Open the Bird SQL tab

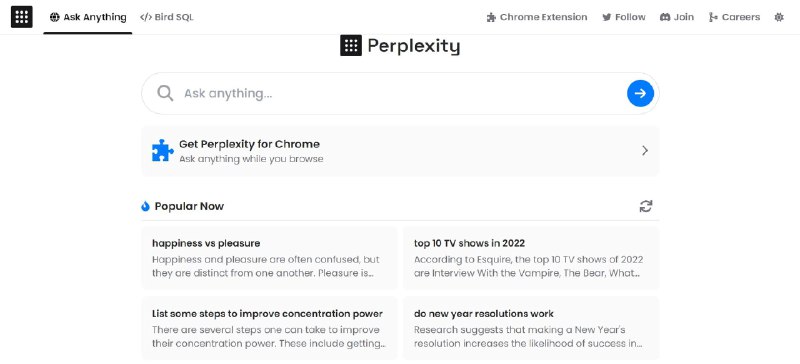tap(167, 17)
